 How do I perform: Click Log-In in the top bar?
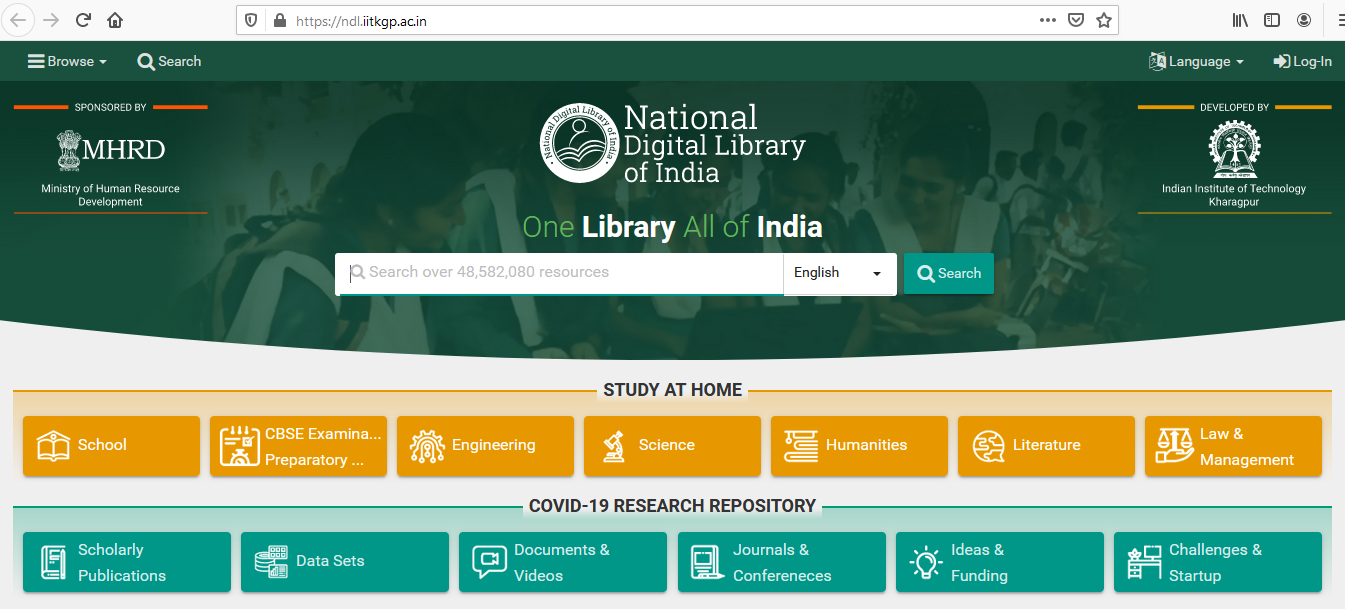point(1302,61)
